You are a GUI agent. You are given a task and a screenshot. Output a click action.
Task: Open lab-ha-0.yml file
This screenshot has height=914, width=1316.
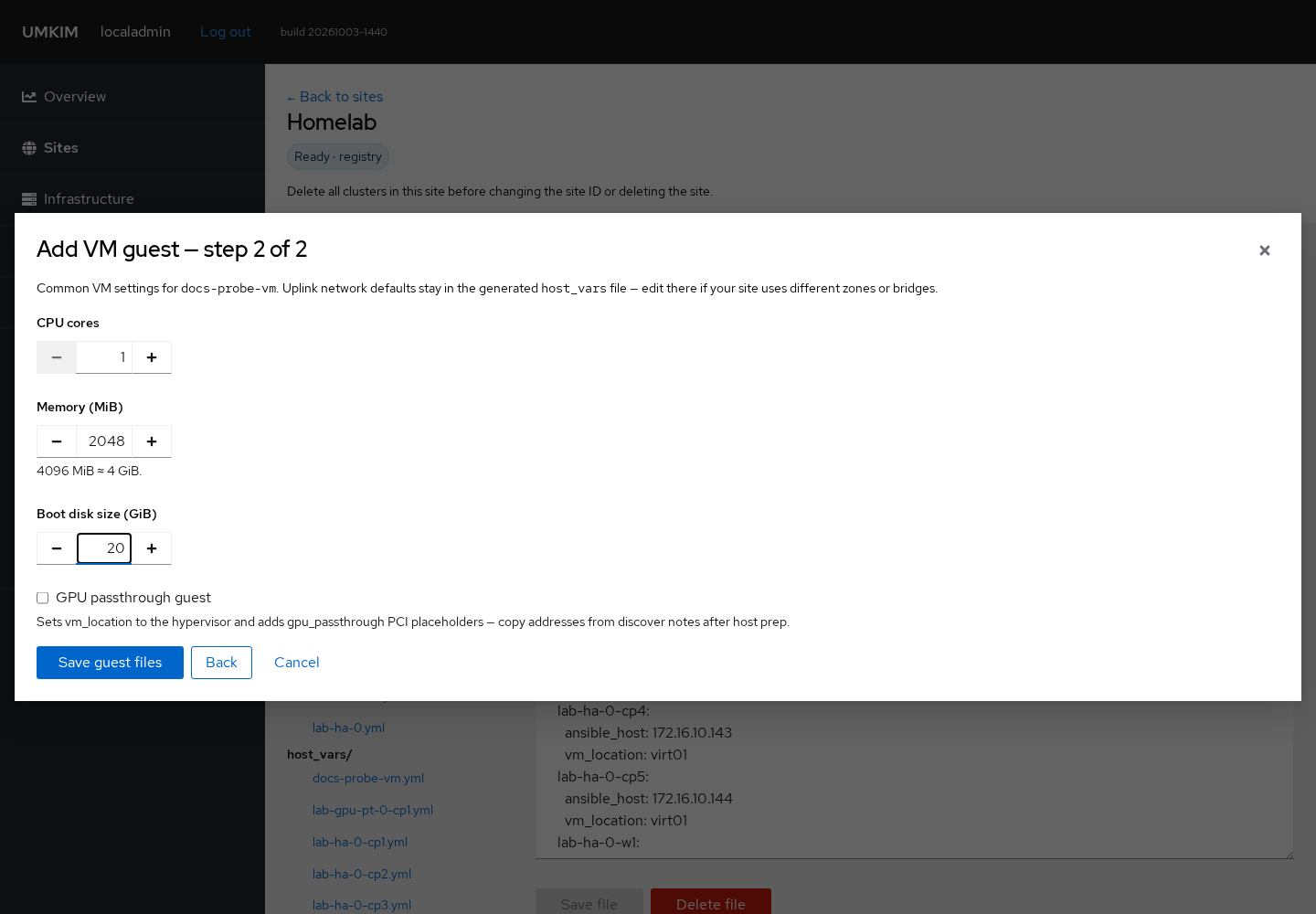(348, 728)
